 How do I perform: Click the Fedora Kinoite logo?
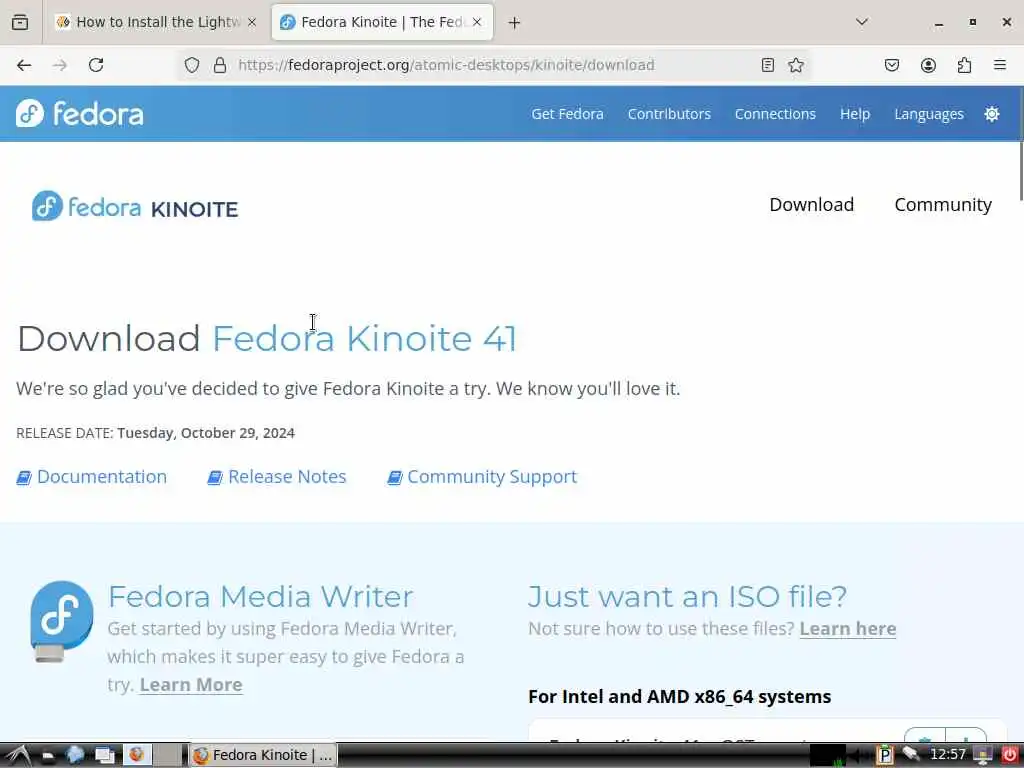[135, 206]
